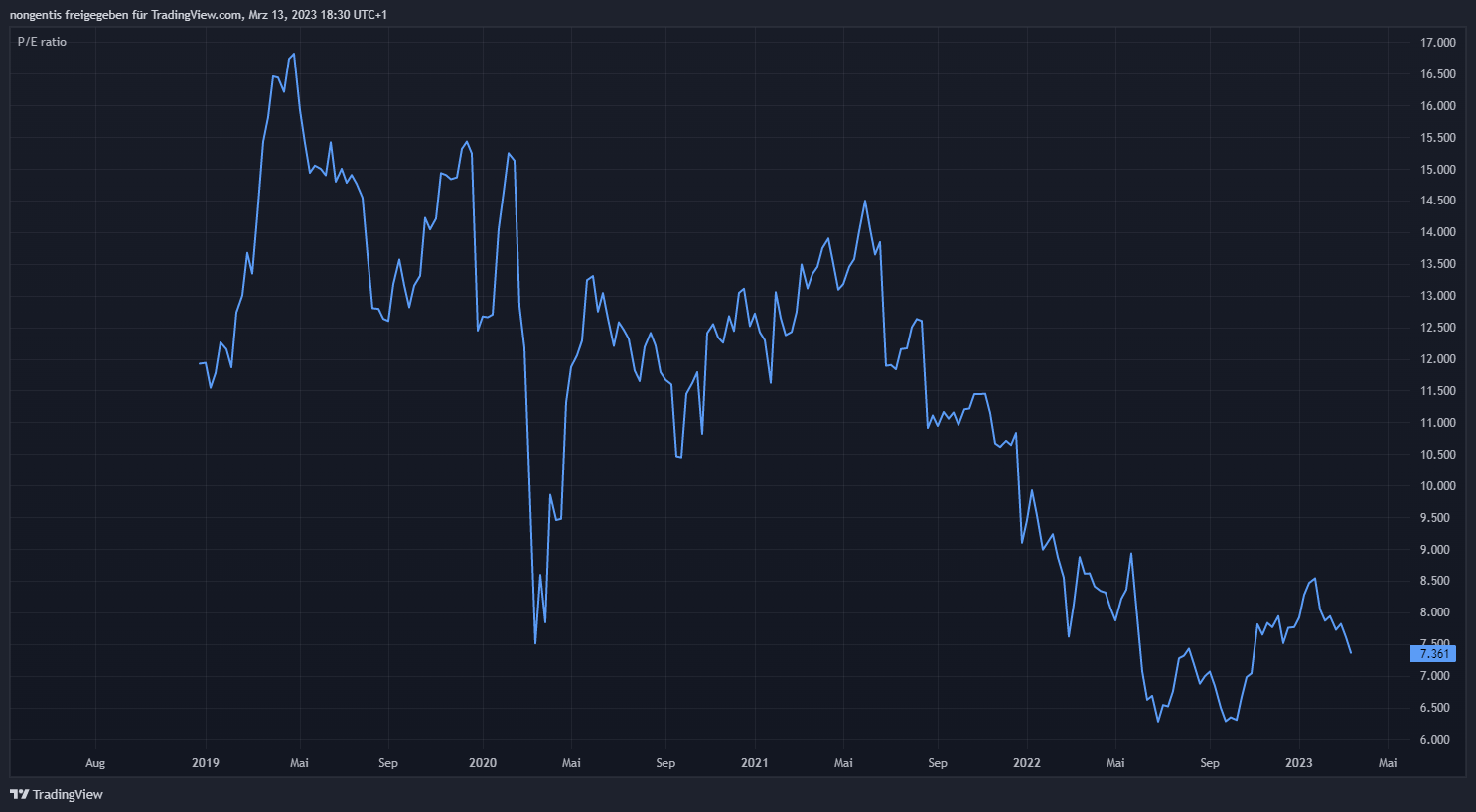Click the 6.000 price scale label

point(1437,740)
